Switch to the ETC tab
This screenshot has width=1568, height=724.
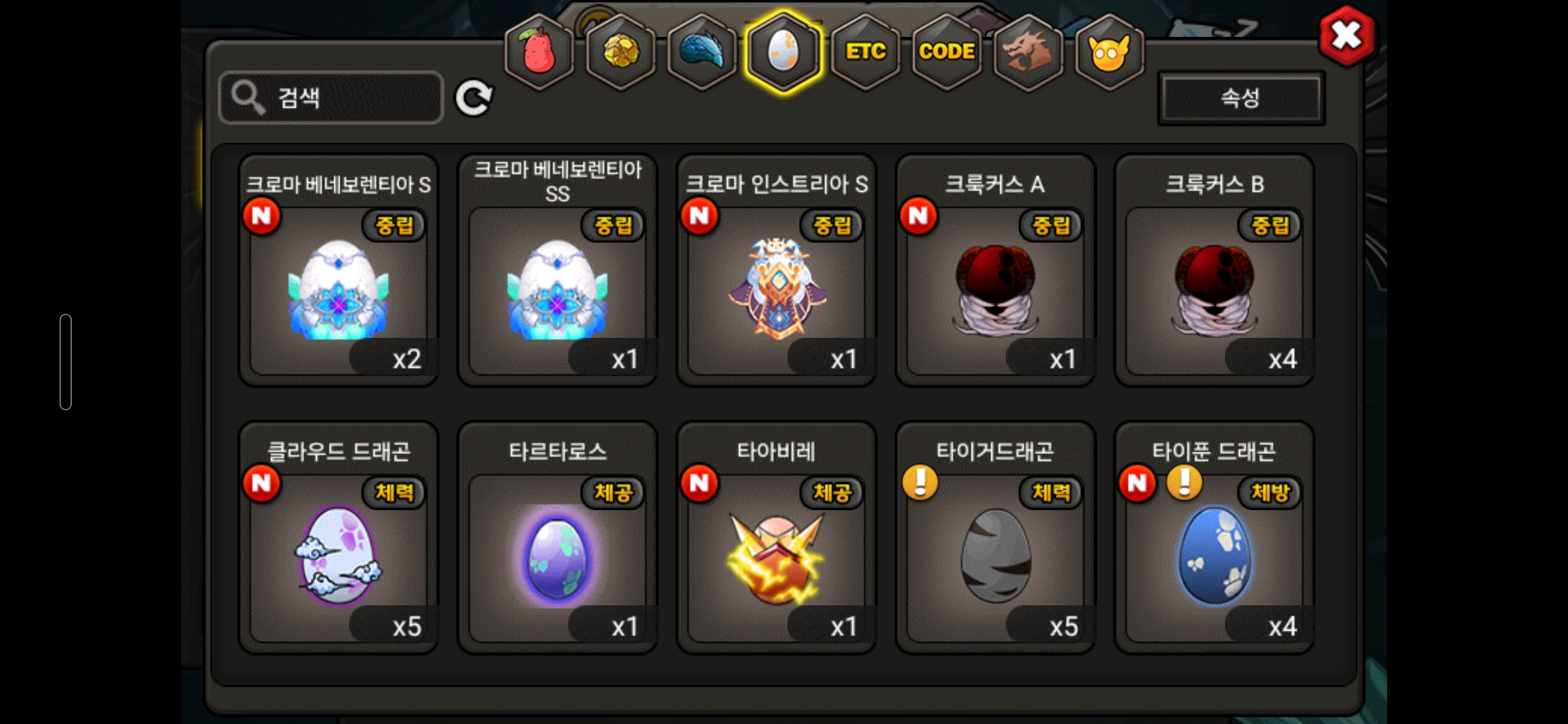pos(865,52)
